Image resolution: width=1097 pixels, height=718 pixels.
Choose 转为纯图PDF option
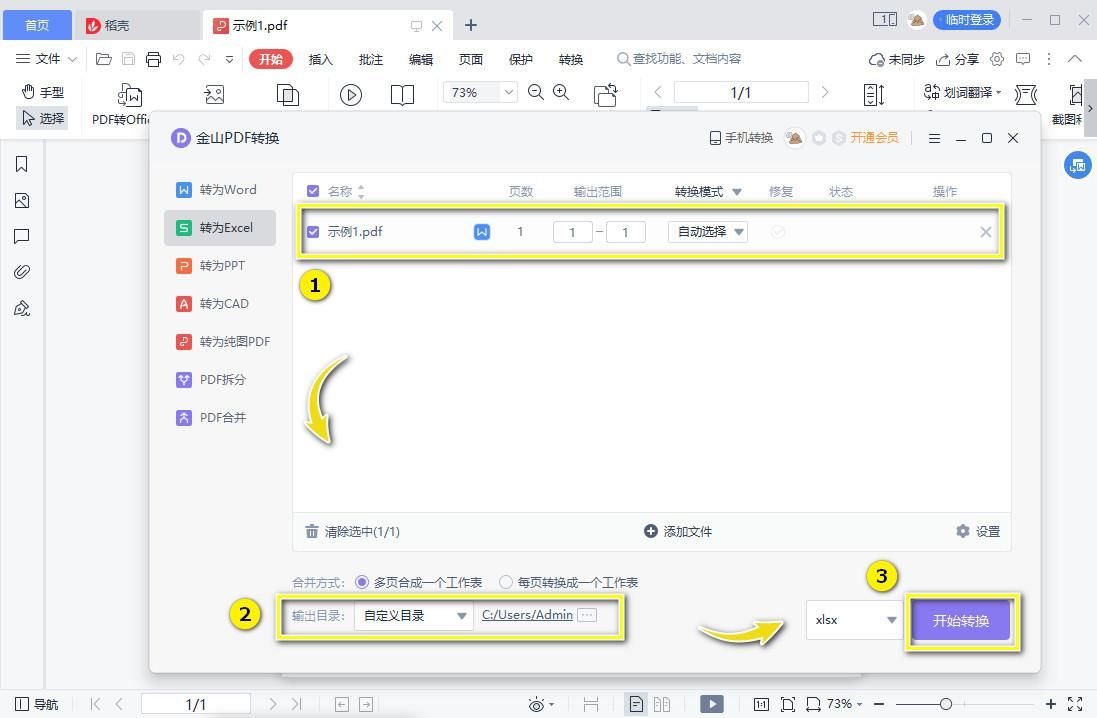point(220,342)
